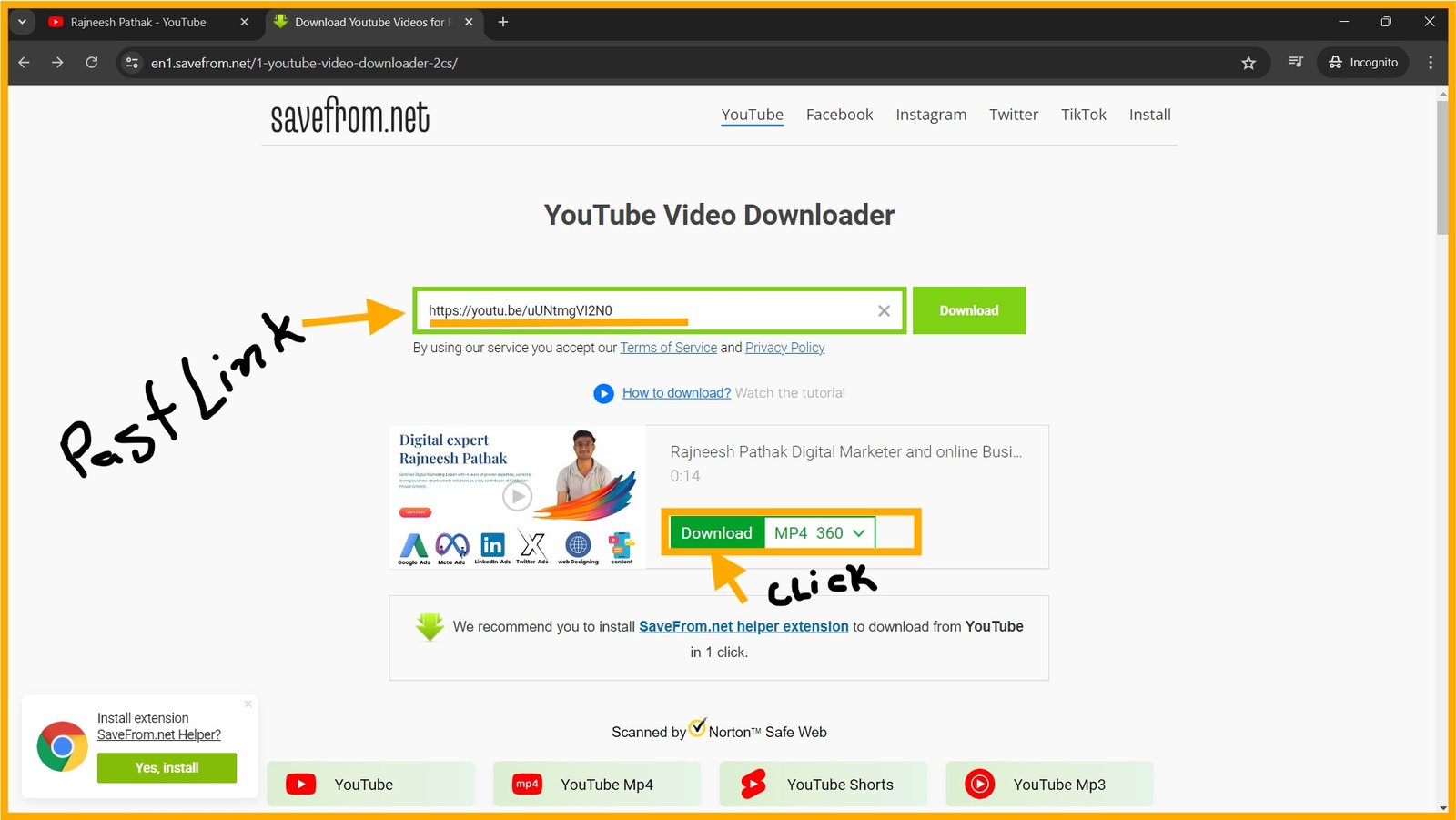Click the Incognito indicator button

pos(1363,63)
